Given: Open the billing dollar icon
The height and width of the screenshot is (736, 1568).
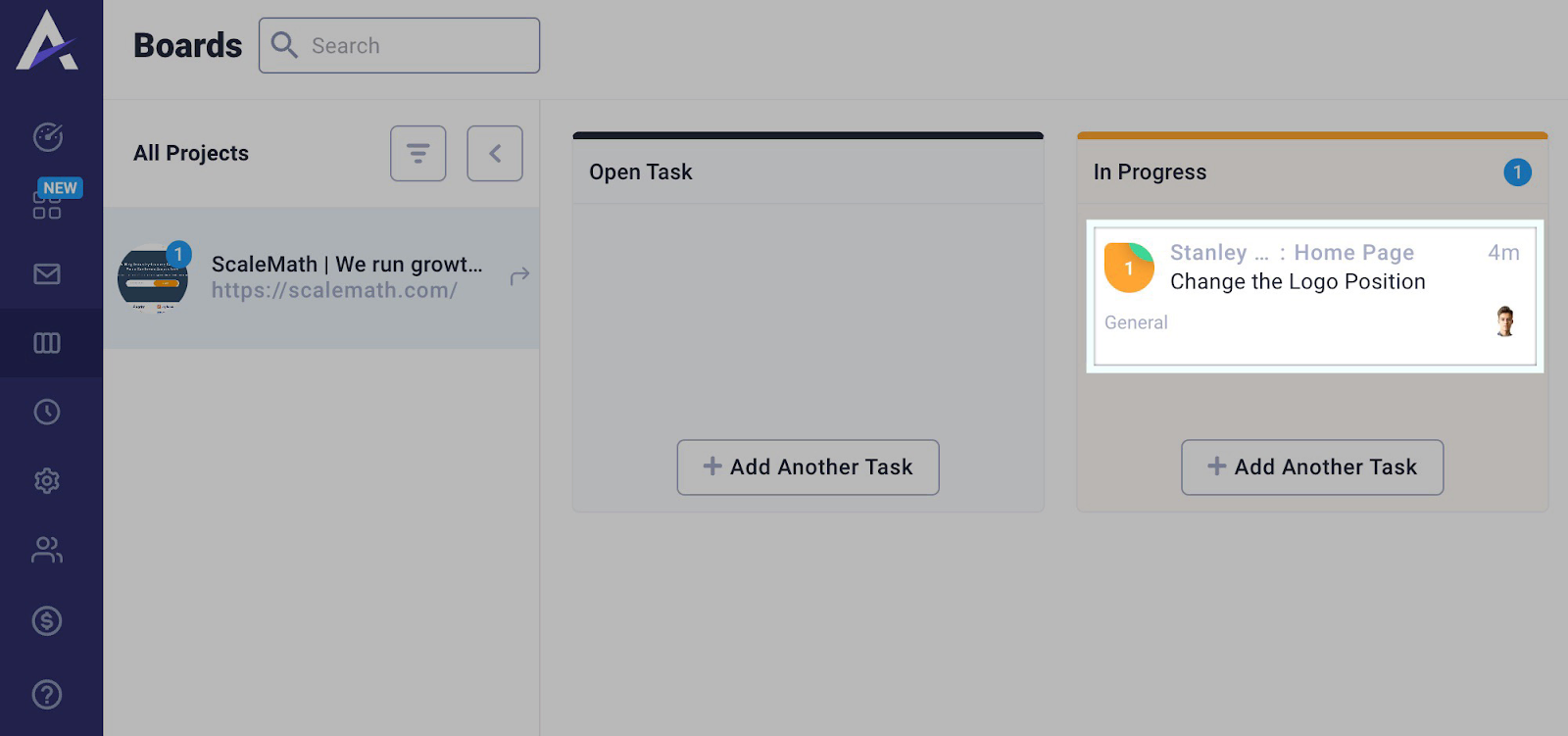Looking at the screenshot, I should tap(46, 621).
